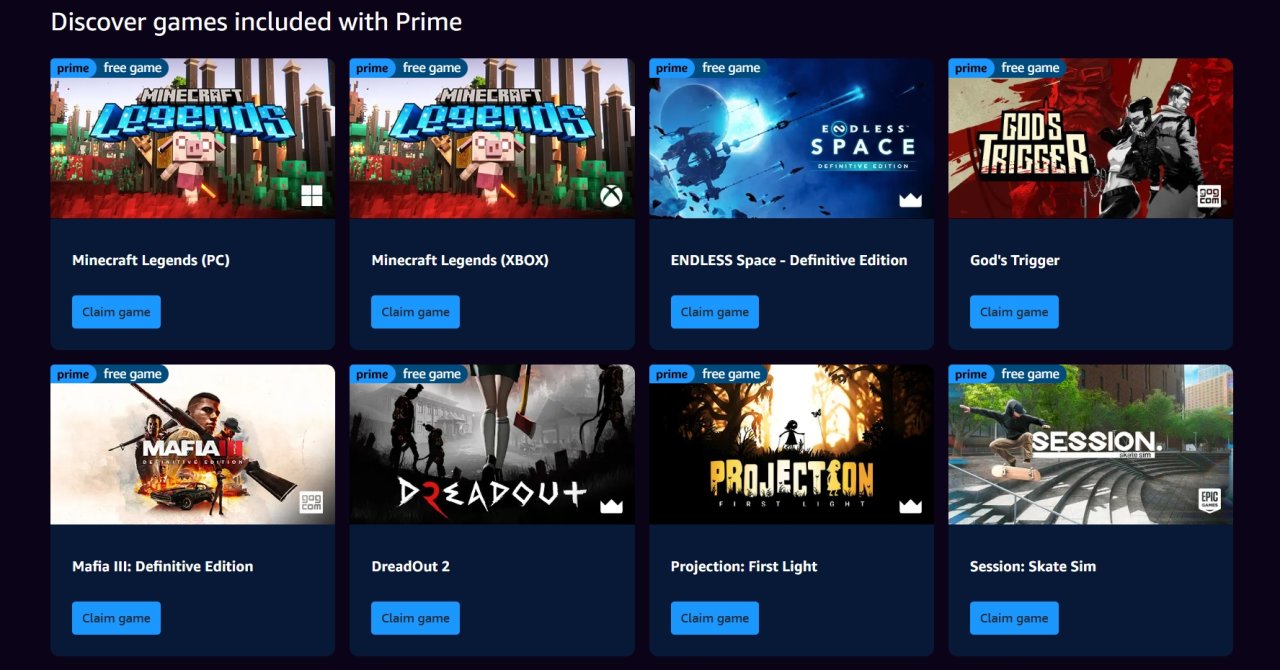Viewport: 1280px width, 670px height.
Task: Claim ENDLESS Space - Definitive Edition
Action: [715, 312]
